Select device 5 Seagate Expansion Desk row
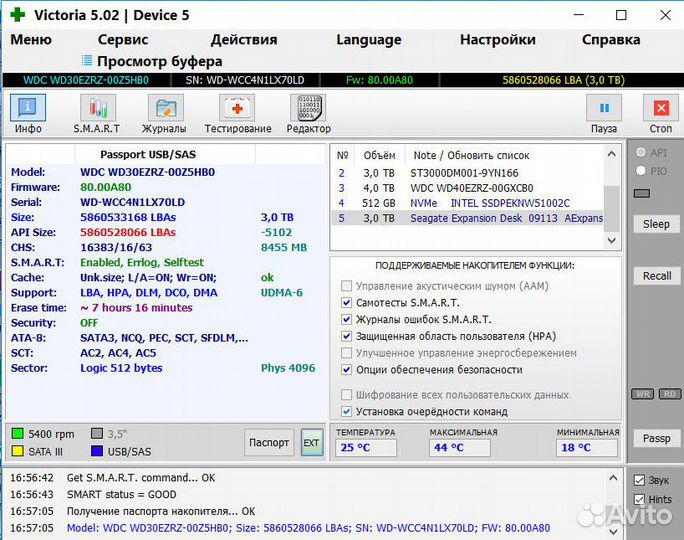 [468, 218]
